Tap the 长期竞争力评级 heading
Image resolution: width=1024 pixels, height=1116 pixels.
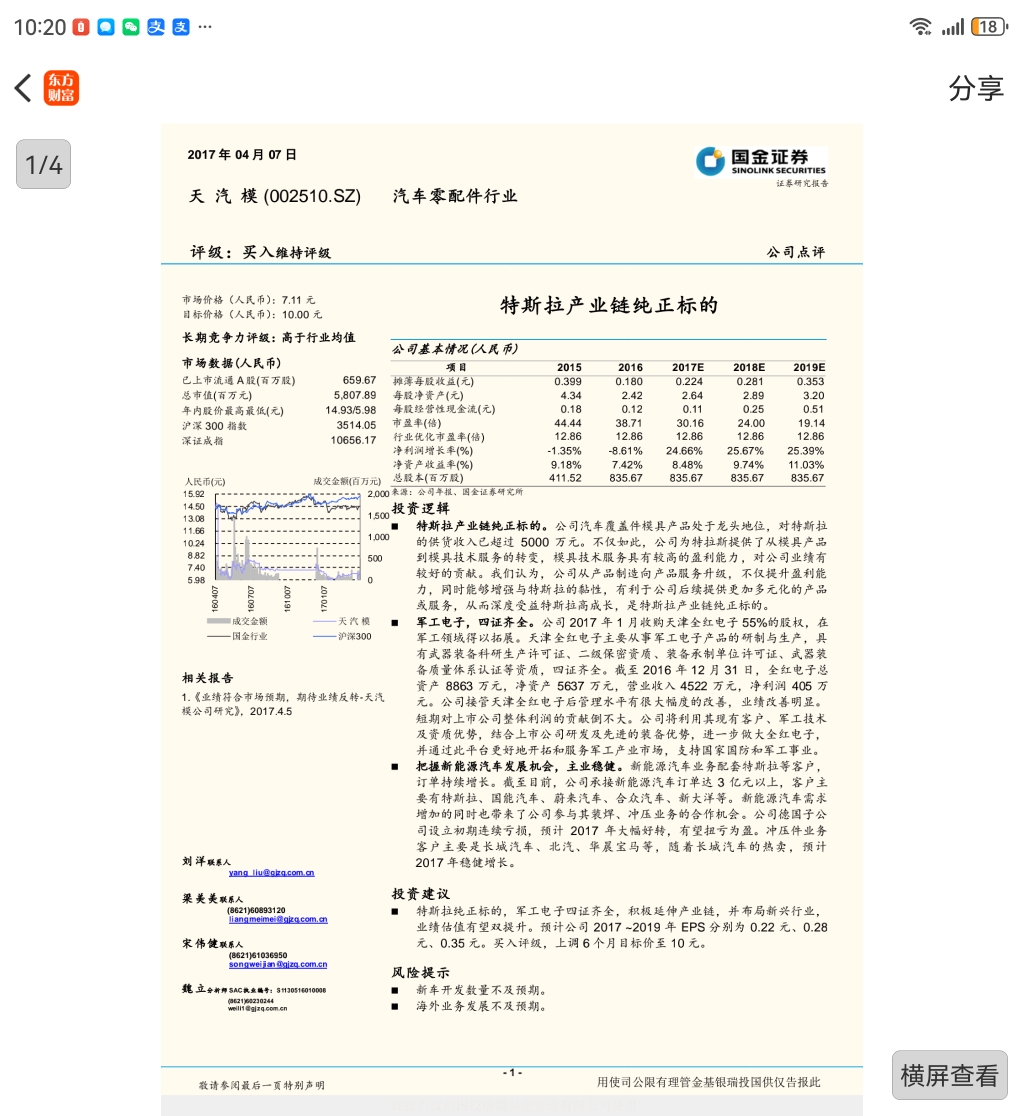click(268, 337)
